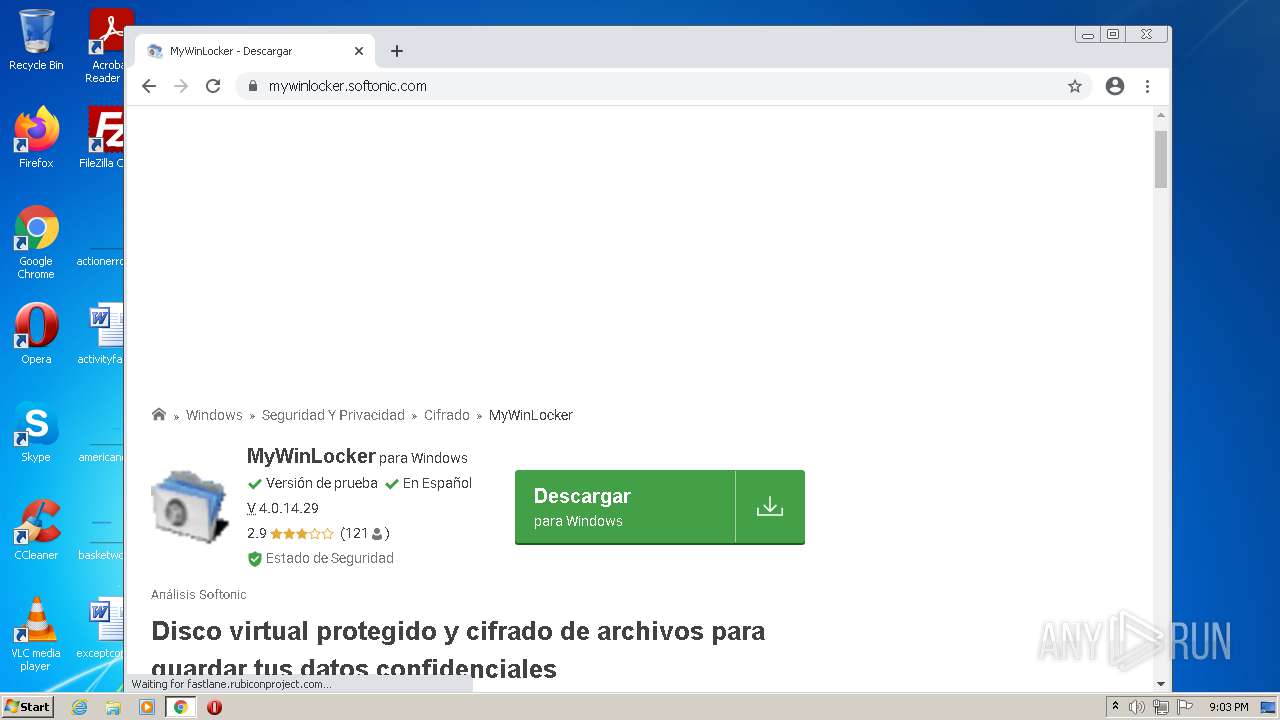
Task: Click the network tray icon
Action: pyautogui.click(x=1161, y=707)
